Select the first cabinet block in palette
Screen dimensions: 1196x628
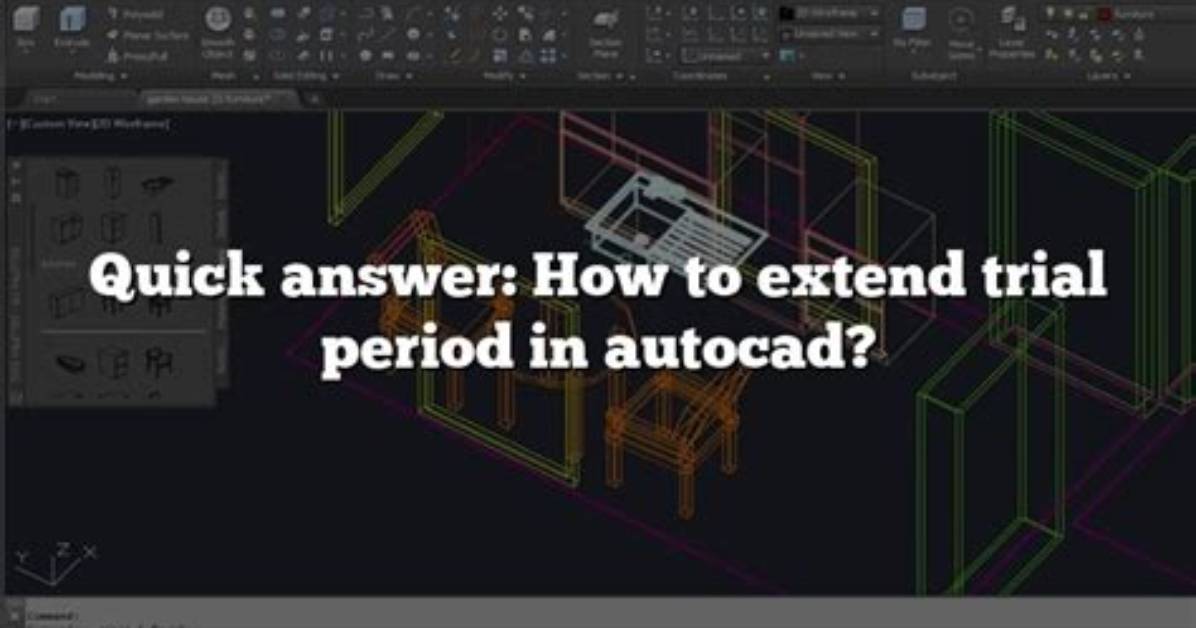click(67, 184)
